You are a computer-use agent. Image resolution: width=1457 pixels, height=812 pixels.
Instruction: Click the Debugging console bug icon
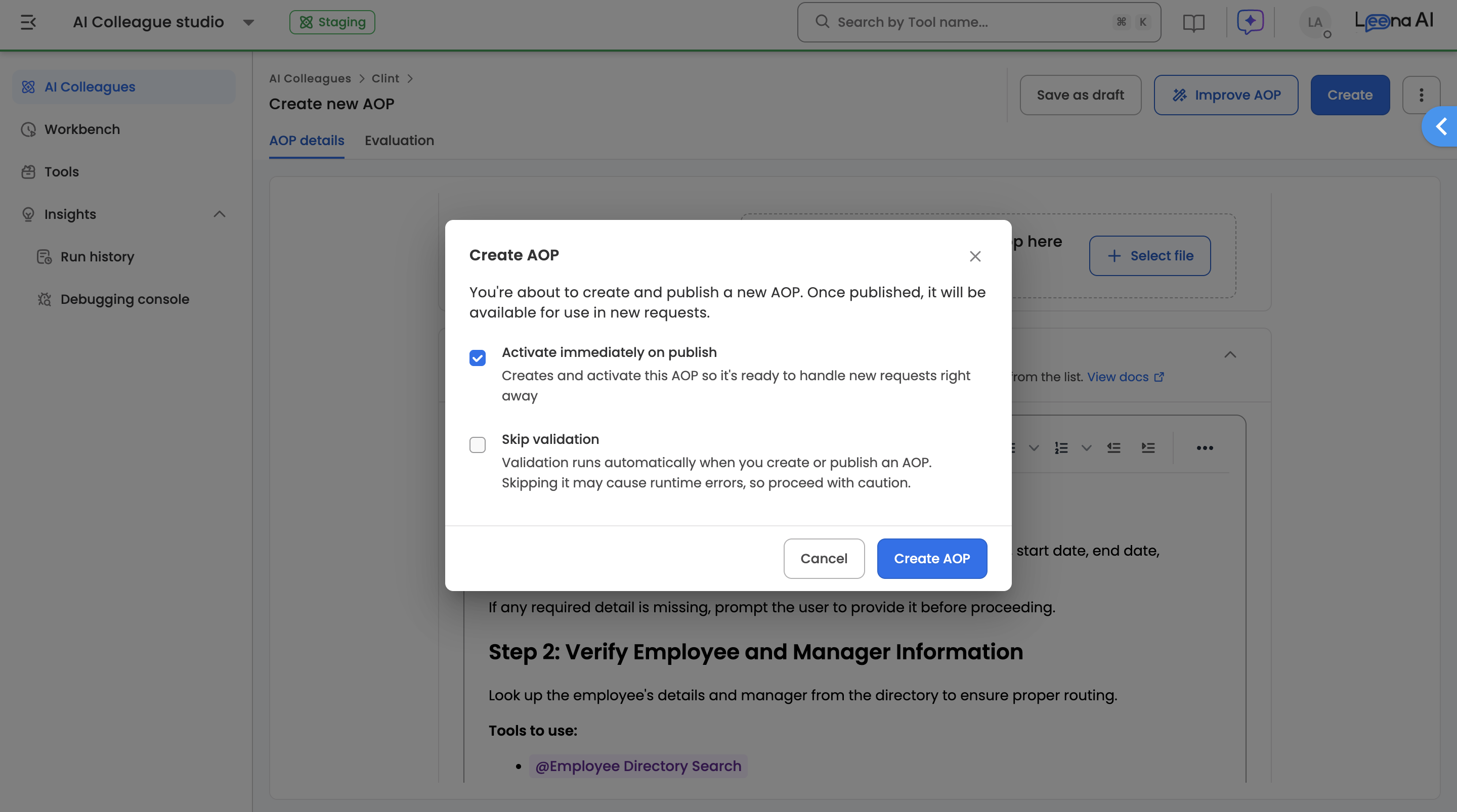click(44, 299)
